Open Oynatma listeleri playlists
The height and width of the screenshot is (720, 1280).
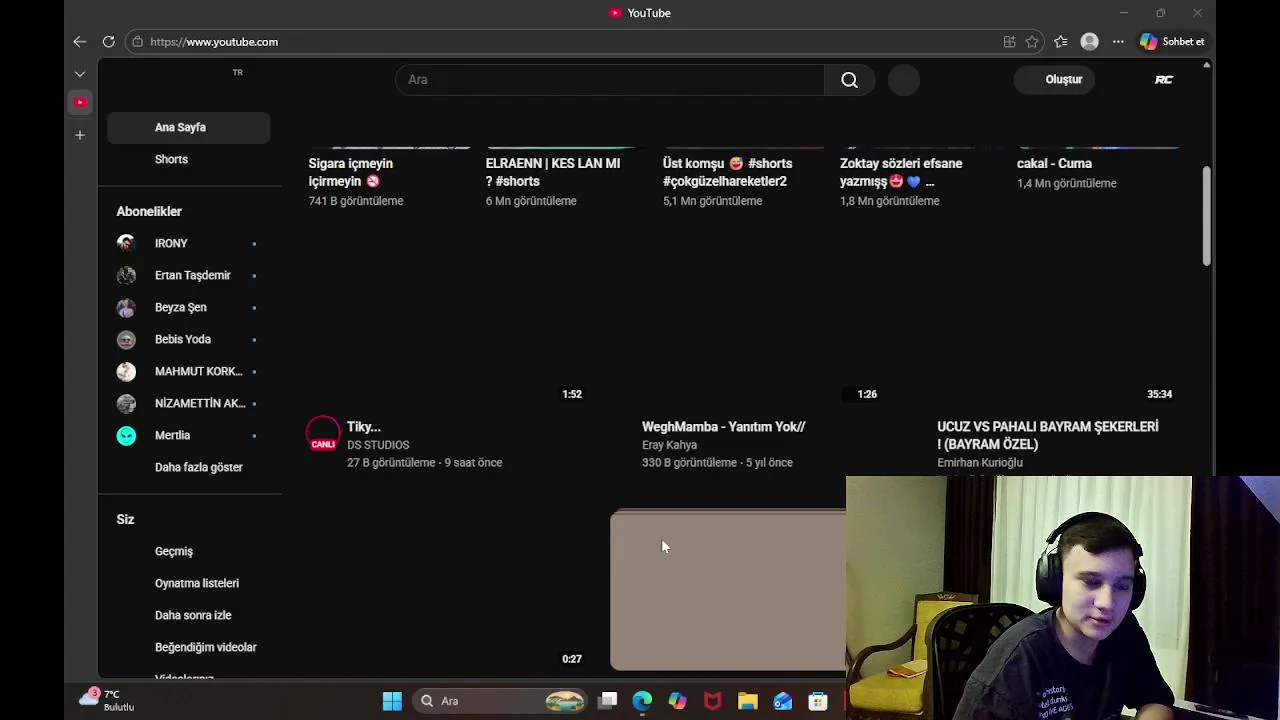click(x=188, y=583)
